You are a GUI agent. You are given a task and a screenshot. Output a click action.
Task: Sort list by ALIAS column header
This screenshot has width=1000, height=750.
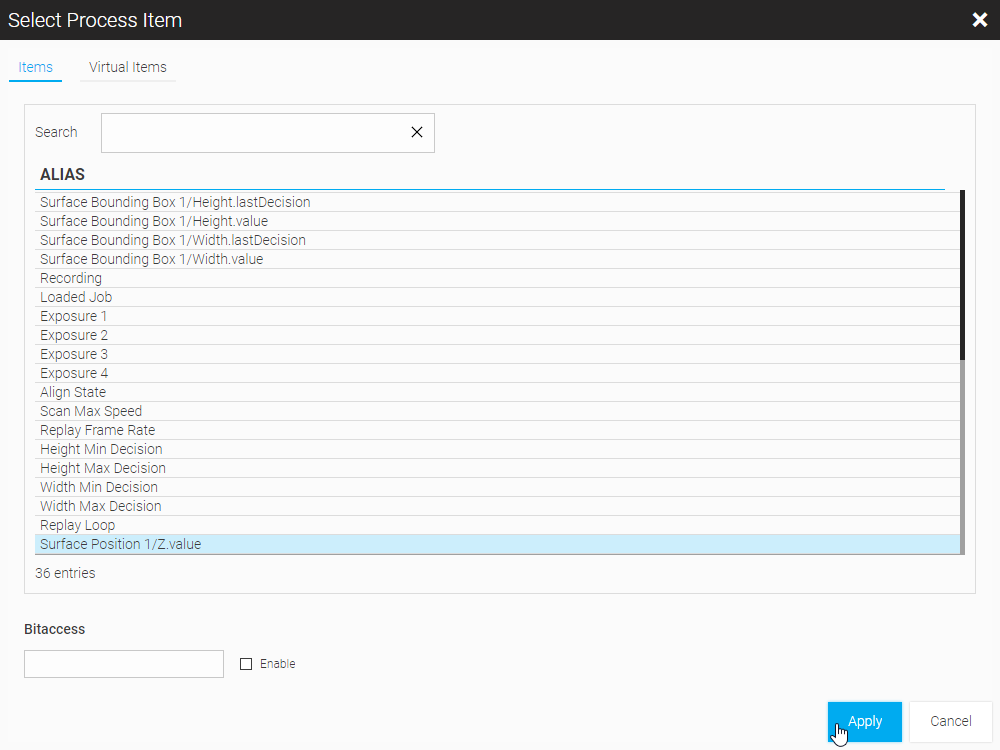tap(62, 174)
